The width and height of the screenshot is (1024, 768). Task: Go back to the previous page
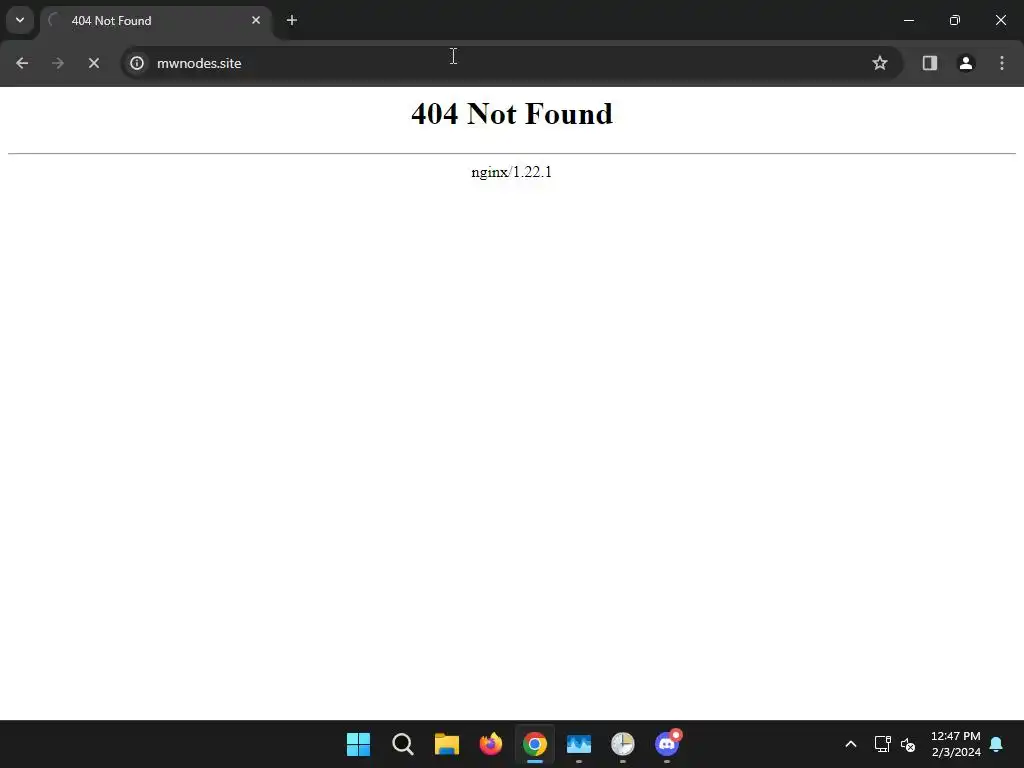(22, 63)
